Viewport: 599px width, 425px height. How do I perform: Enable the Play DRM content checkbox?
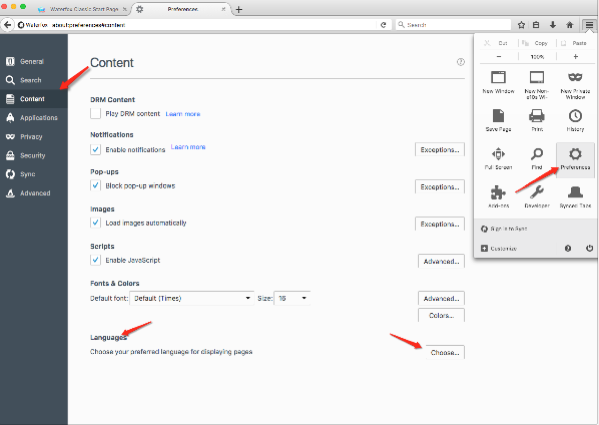[x=96, y=113]
